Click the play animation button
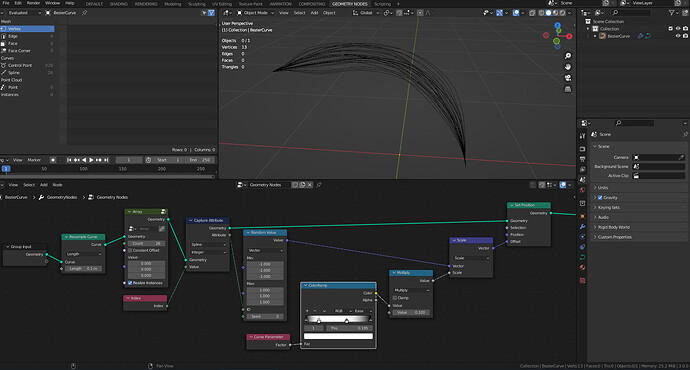 (91, 160)
